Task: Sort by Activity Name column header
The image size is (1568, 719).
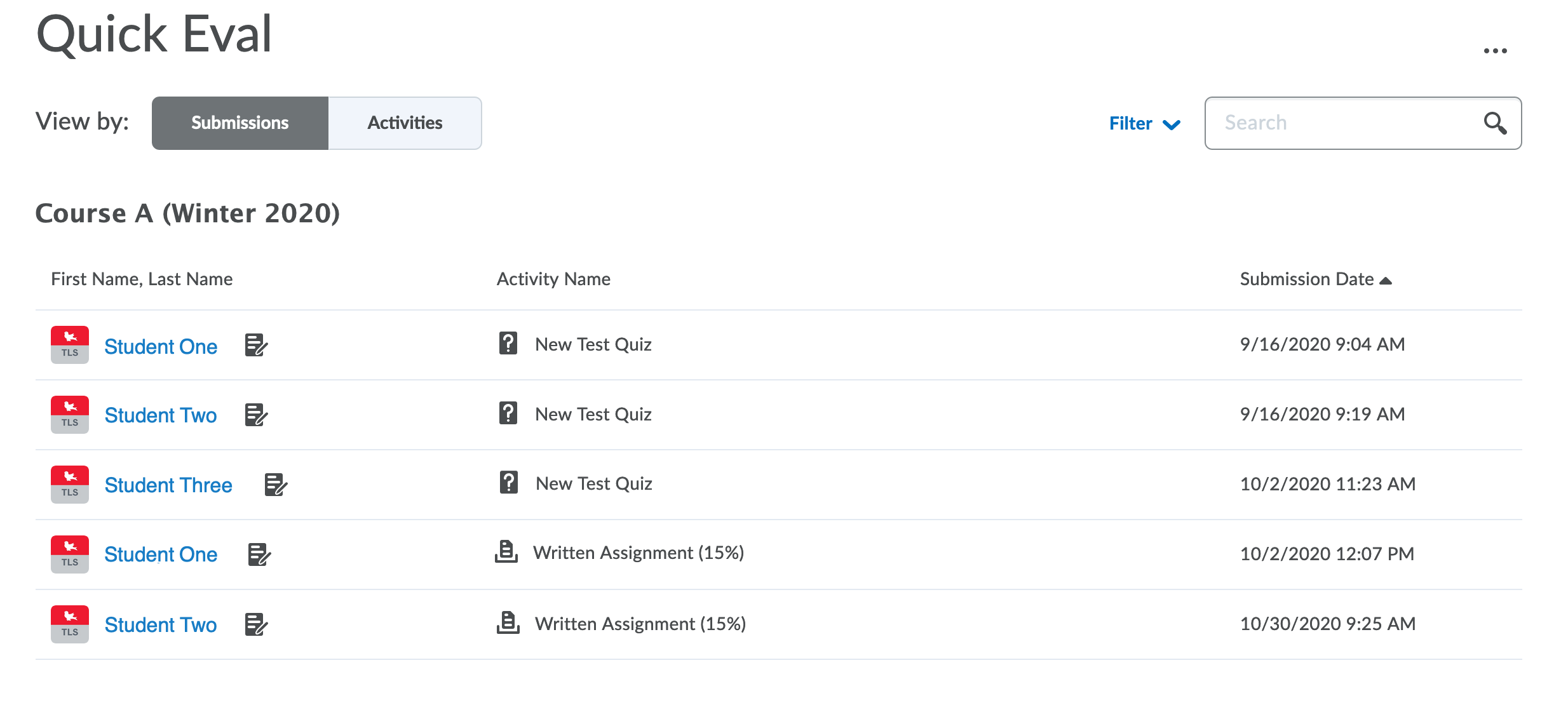Action: pyautogui.click(x=553, y=279)
